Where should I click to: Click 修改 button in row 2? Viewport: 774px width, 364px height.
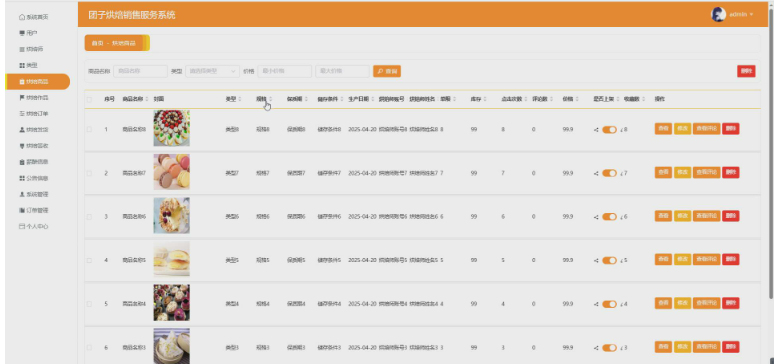point(682,172)
